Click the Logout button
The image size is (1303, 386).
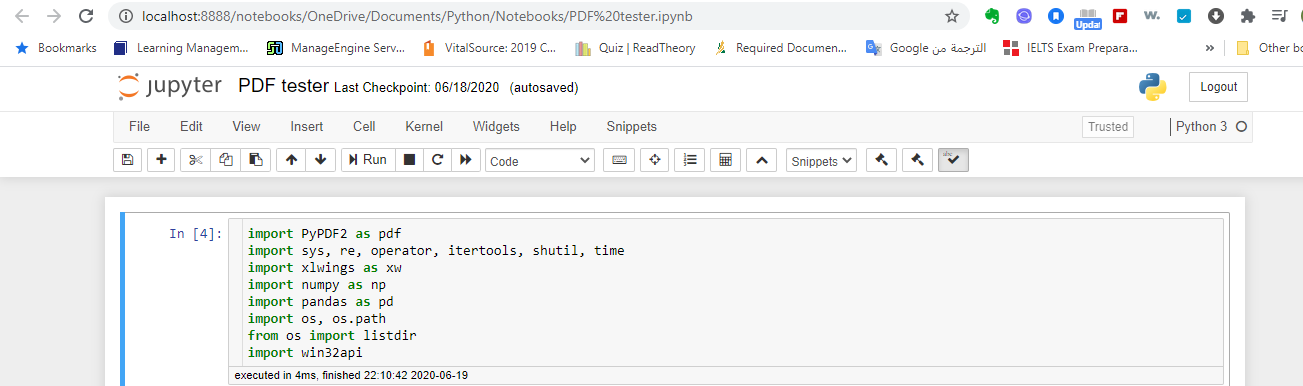pyautogui.click(x=1218, y=87)
